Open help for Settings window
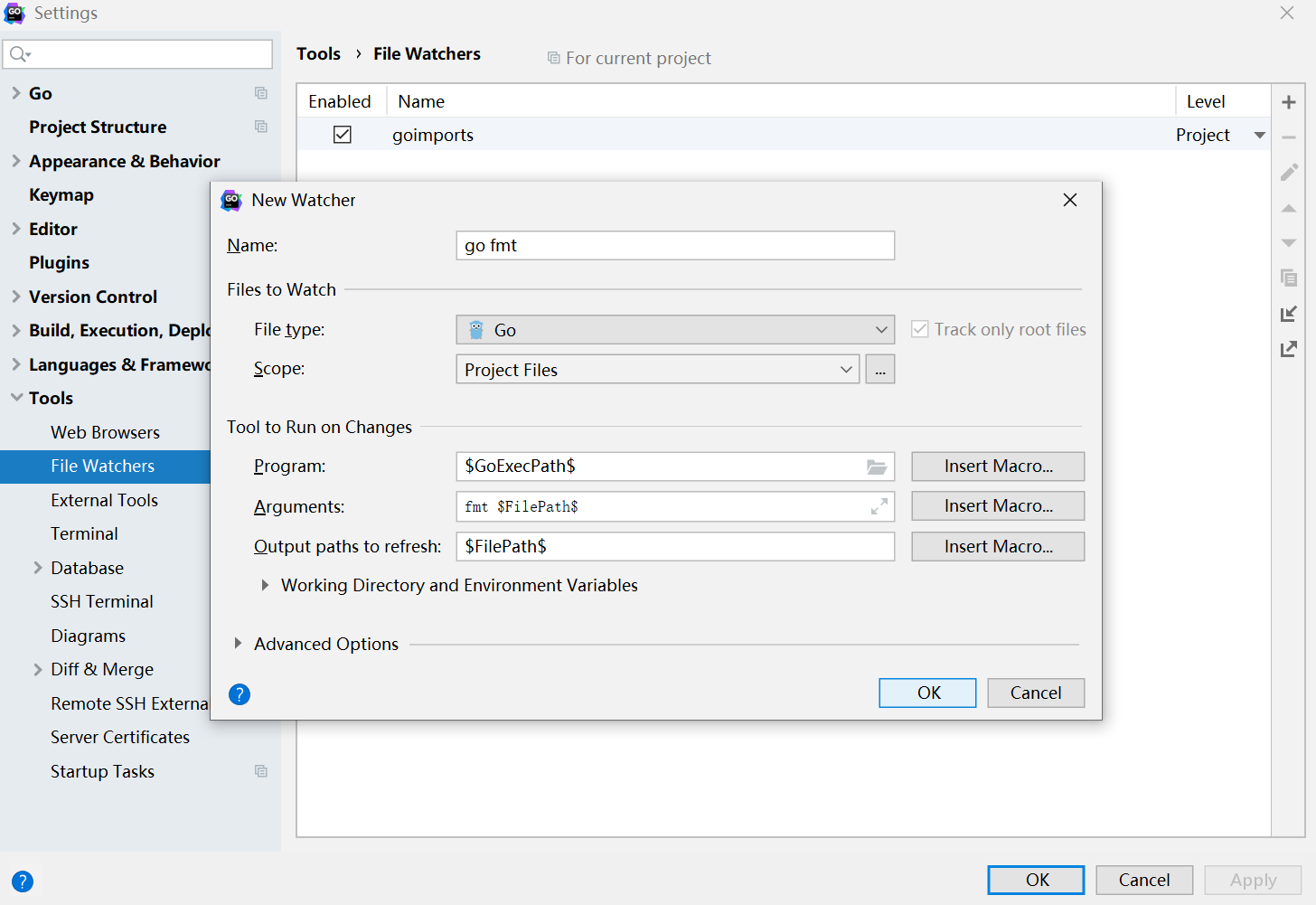The image size is (1316, 905). (23, 881)
